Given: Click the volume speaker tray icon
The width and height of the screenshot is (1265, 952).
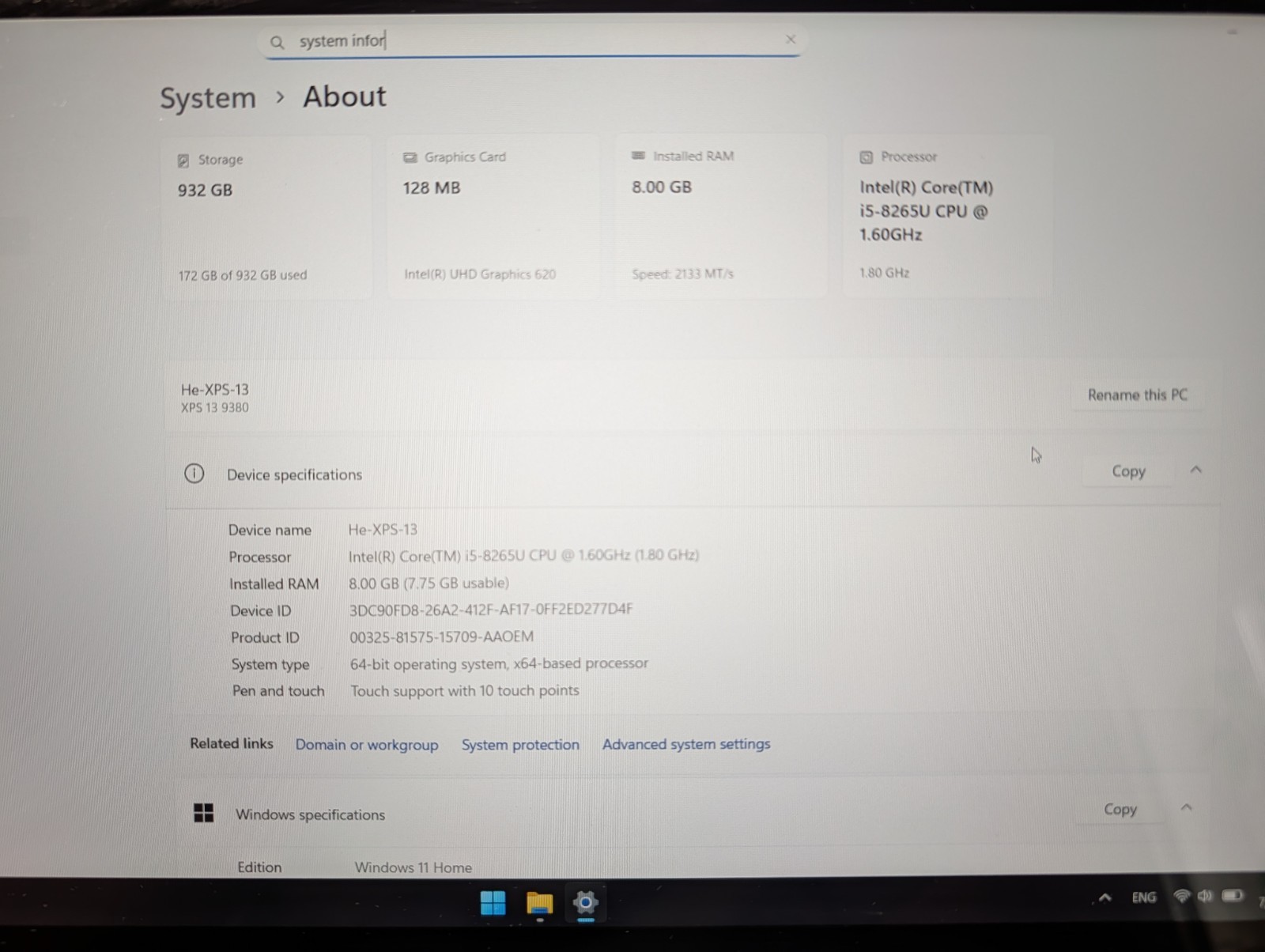Looking at the screenshot, I should [1205, 896].
